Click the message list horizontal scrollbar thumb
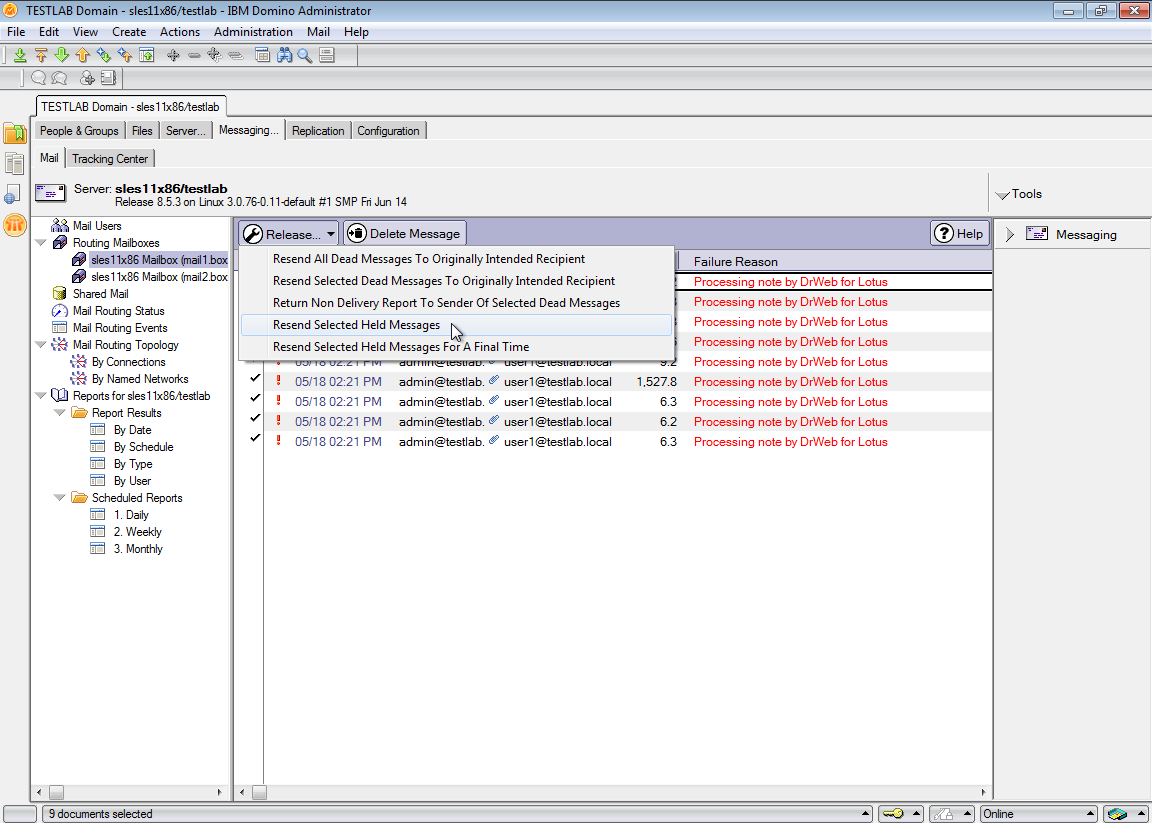Image resolution: width=1152 pixels, height=823 pixels. coord(259,793)
